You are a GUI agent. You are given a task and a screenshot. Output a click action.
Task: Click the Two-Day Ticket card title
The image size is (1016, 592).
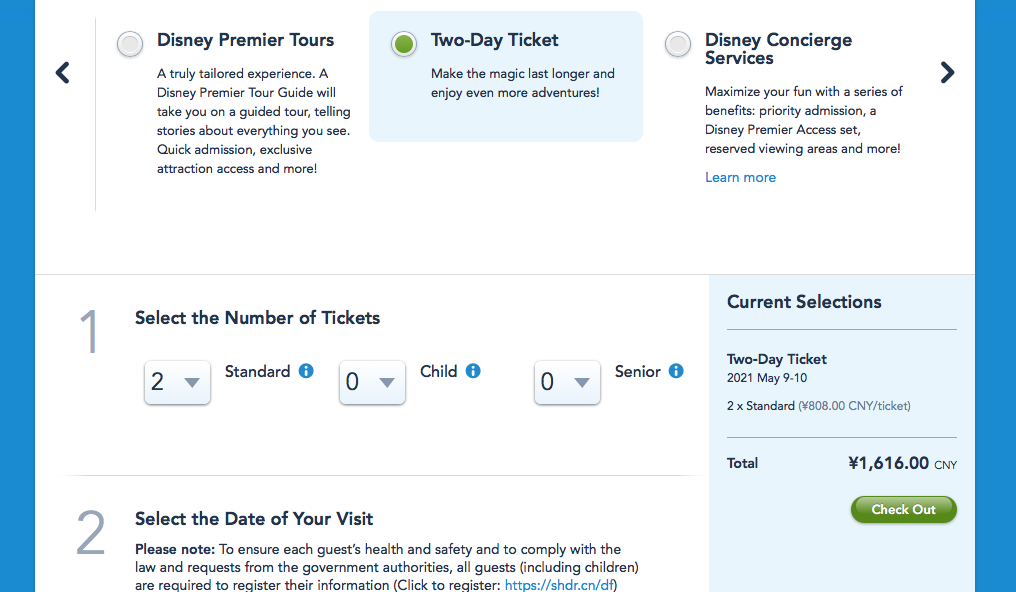(494, 40)
